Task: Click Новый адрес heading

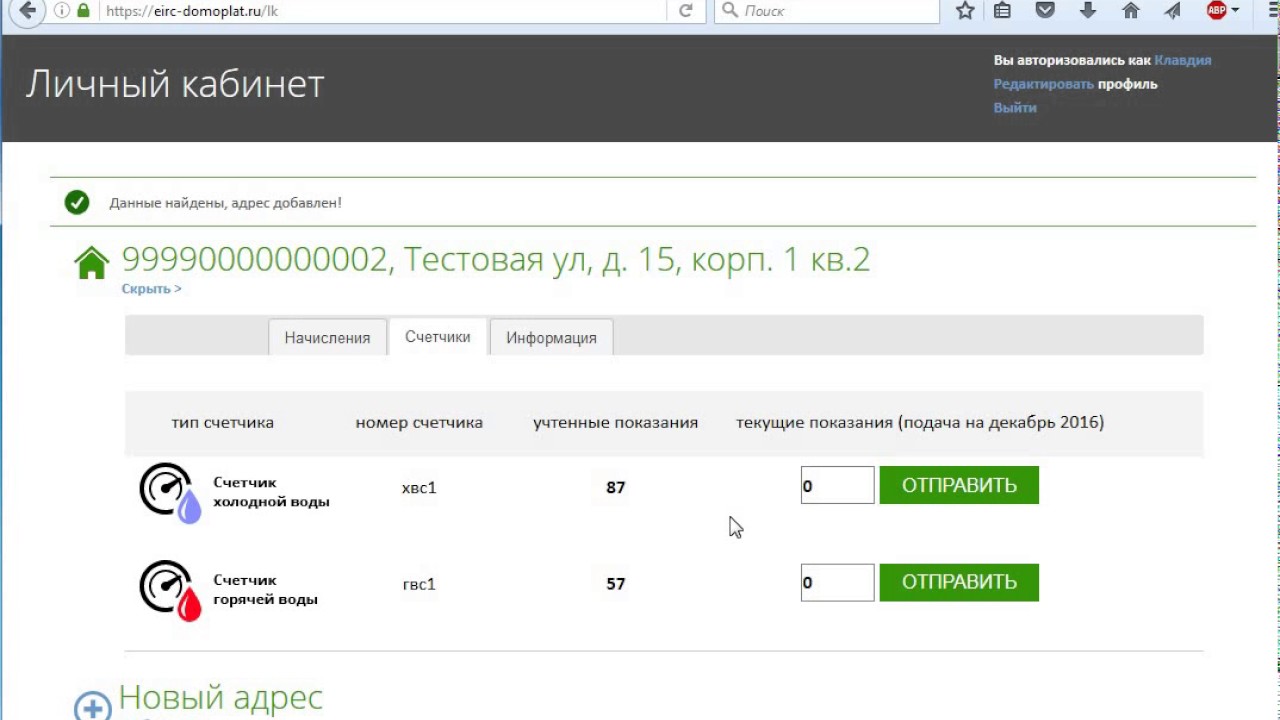Action: click(221, 697)
